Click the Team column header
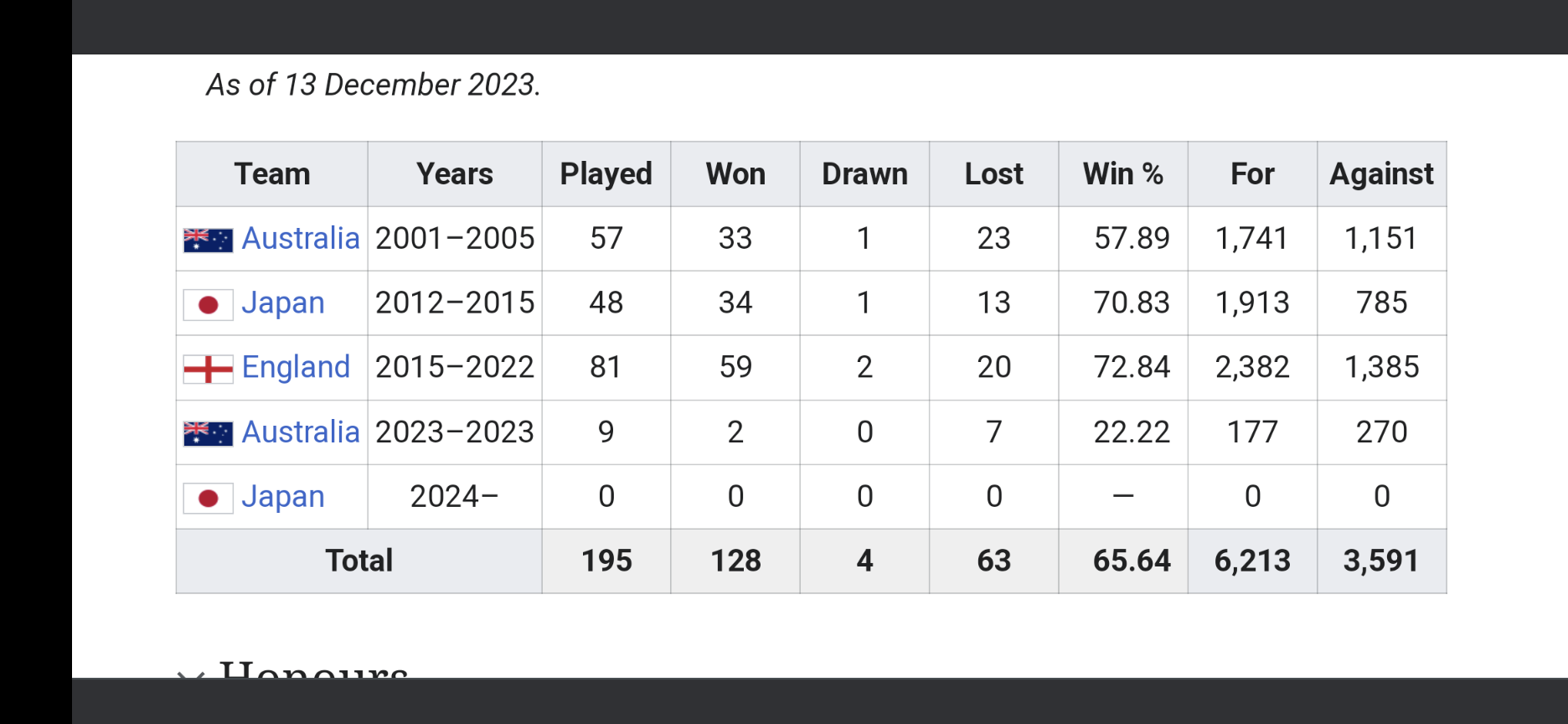 point(272,174)
